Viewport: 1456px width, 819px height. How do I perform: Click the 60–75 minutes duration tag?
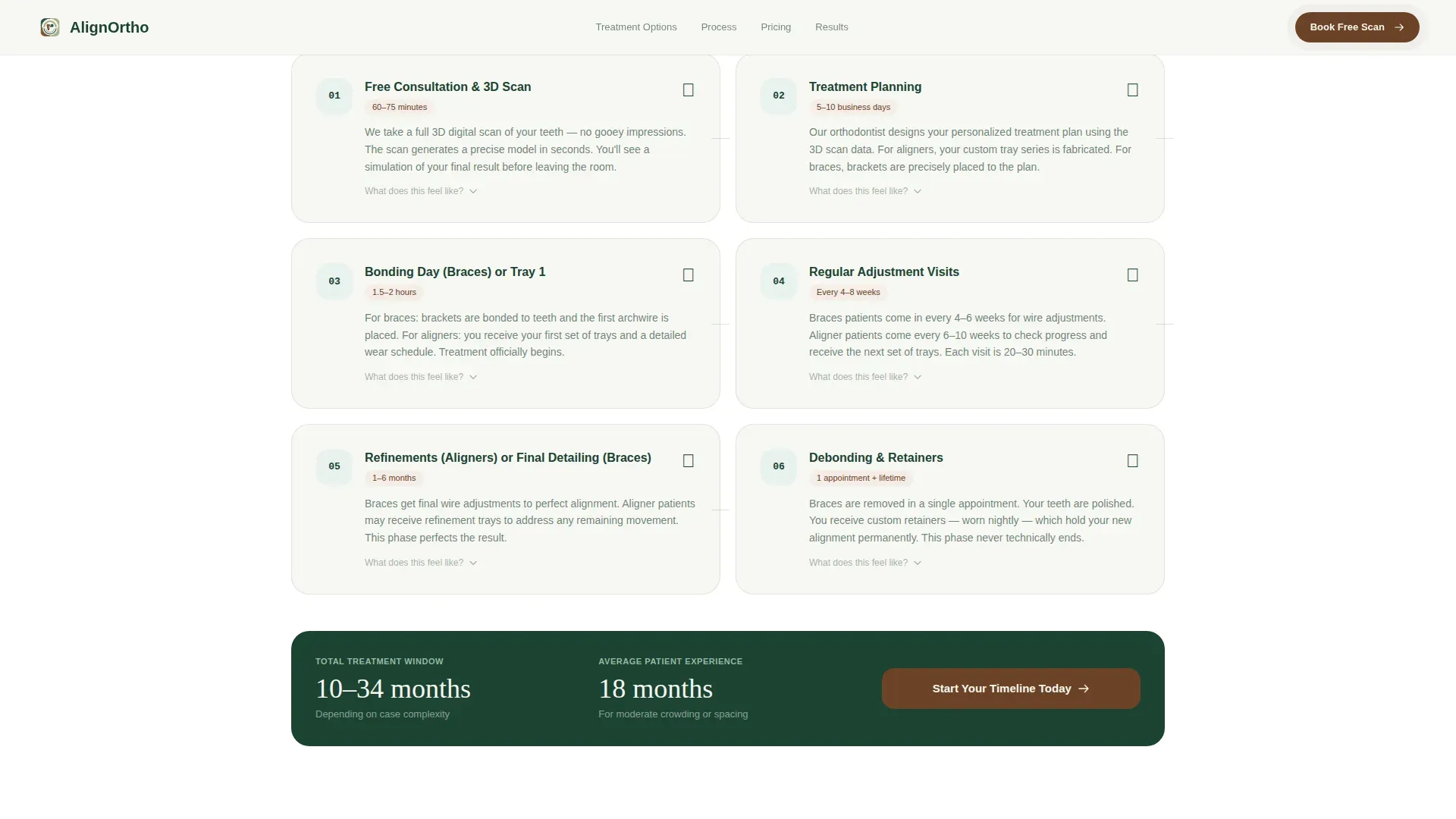pyautogui.click(x=400, y=107)
